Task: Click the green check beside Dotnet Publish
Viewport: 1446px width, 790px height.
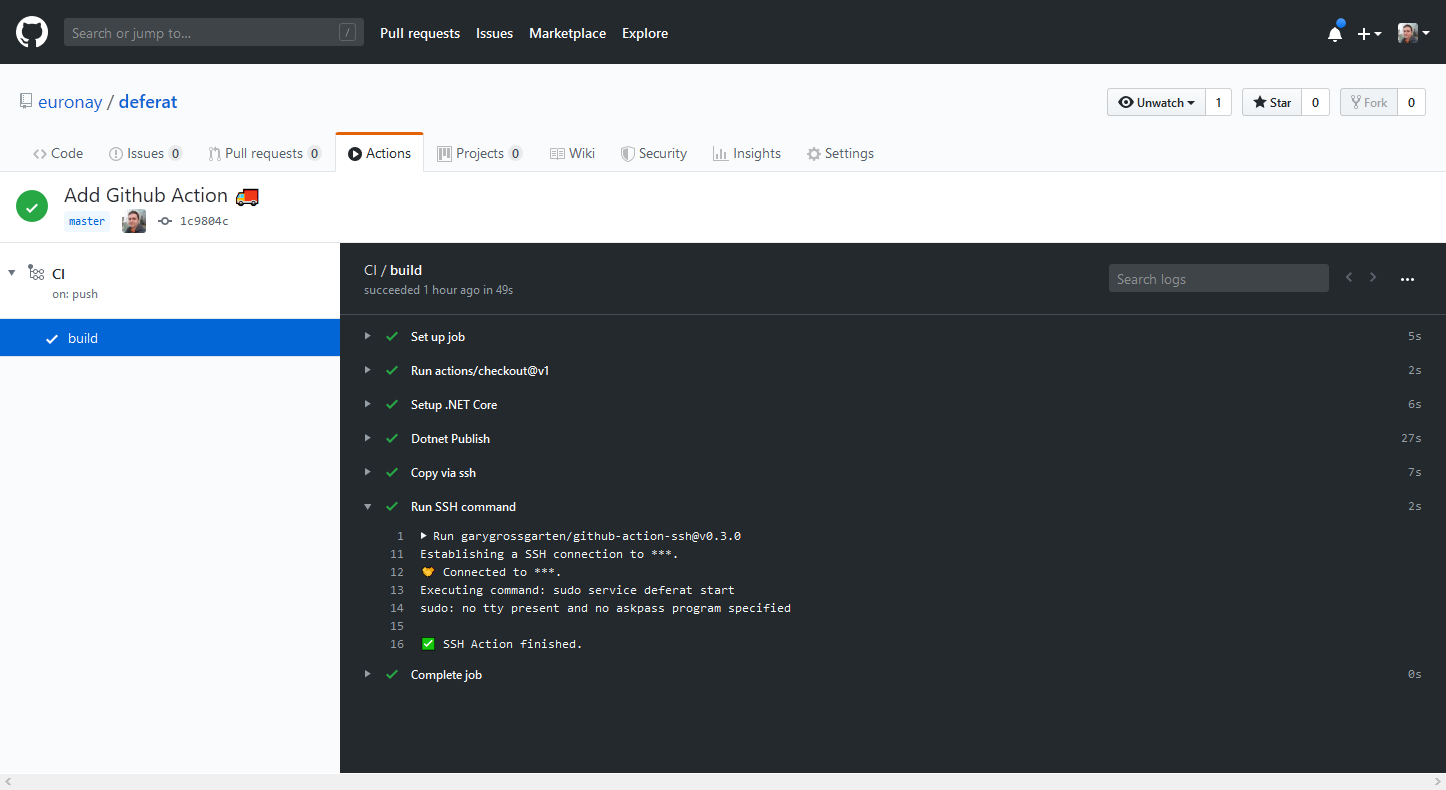Action: point(392,438)
